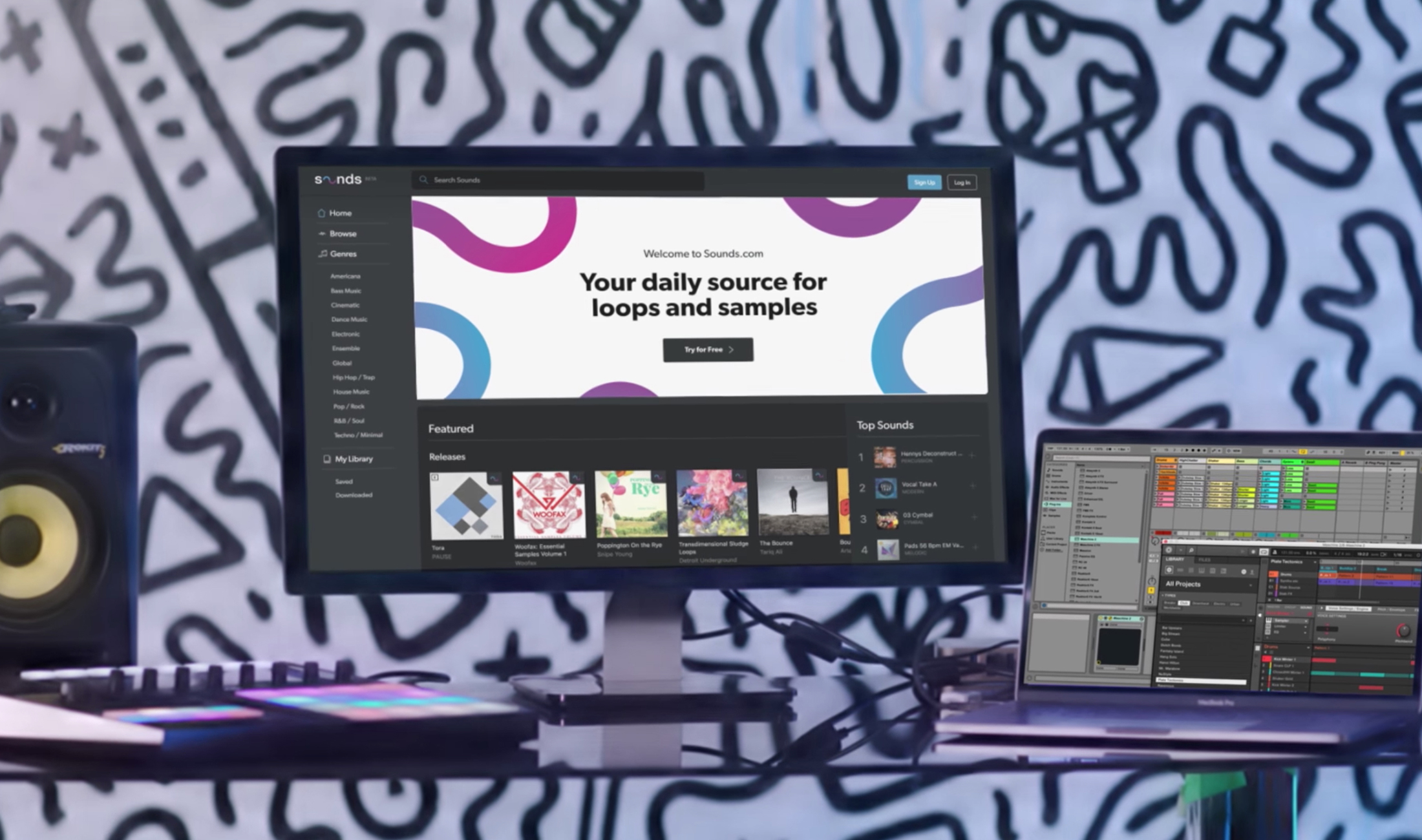
Task: Open the Log In page
Action: click(x=962, y=183)
